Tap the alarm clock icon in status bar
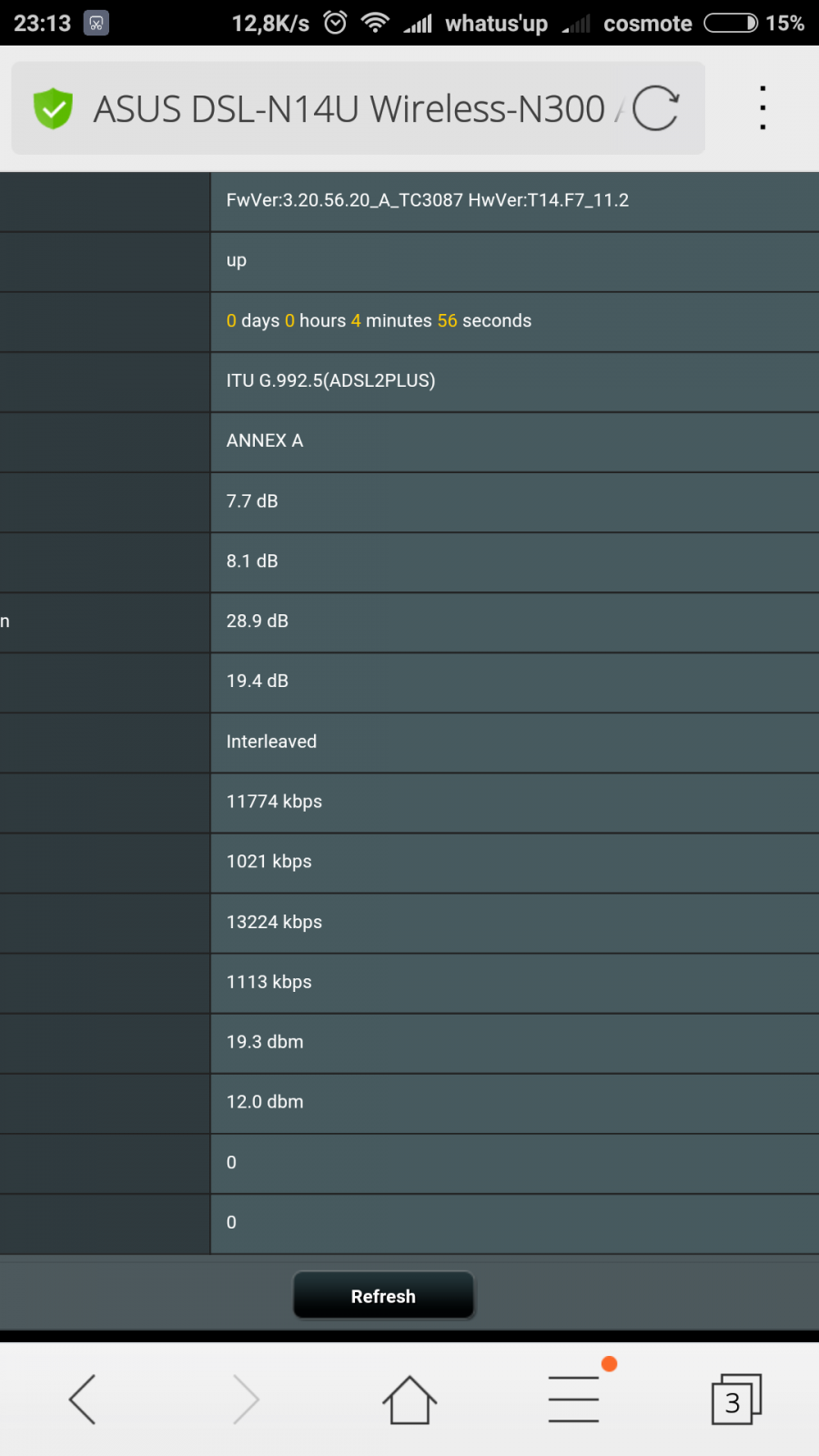 coord(336,23)
